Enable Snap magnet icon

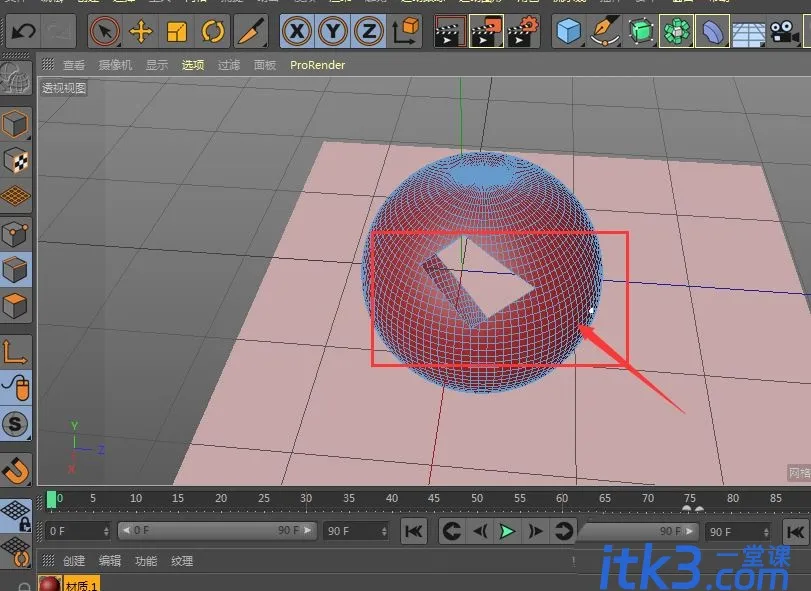pyautogui.click(x=16, y=470)
